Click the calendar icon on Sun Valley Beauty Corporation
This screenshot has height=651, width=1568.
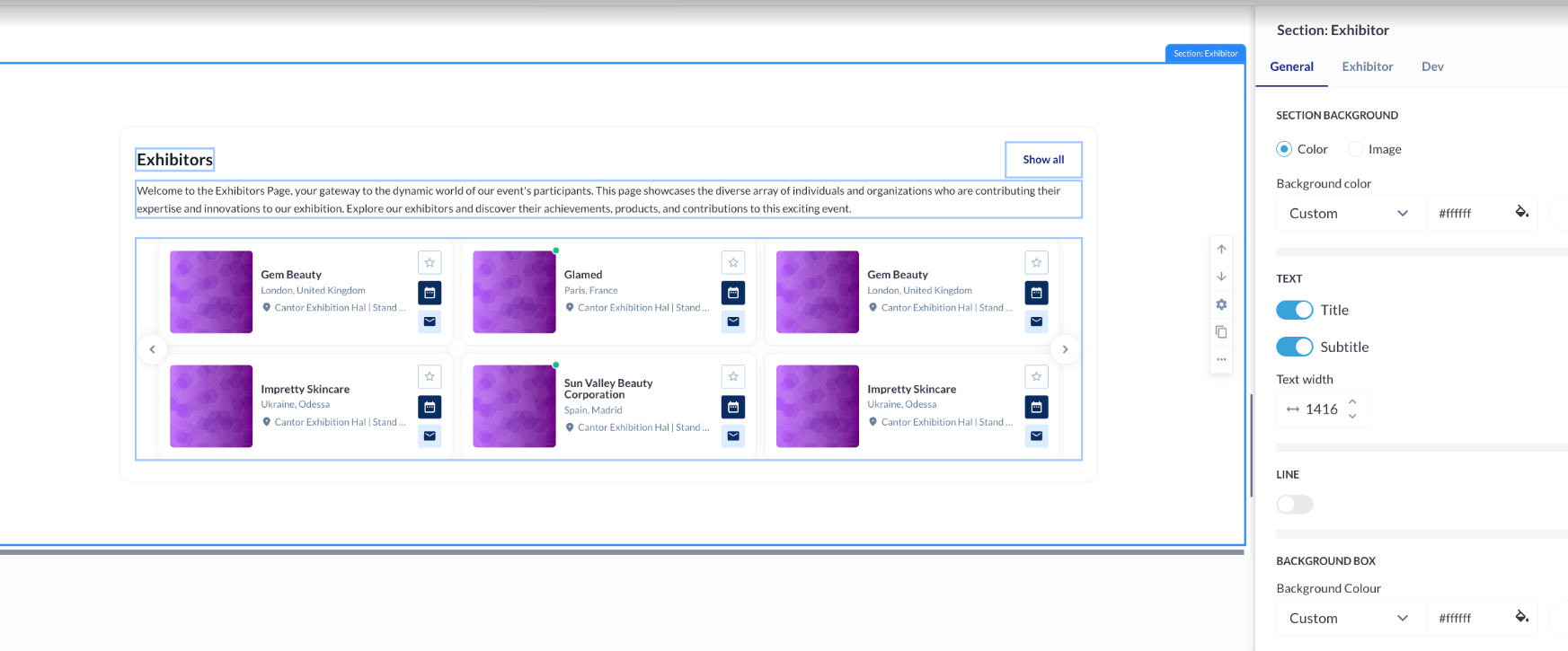pos(733,407)
